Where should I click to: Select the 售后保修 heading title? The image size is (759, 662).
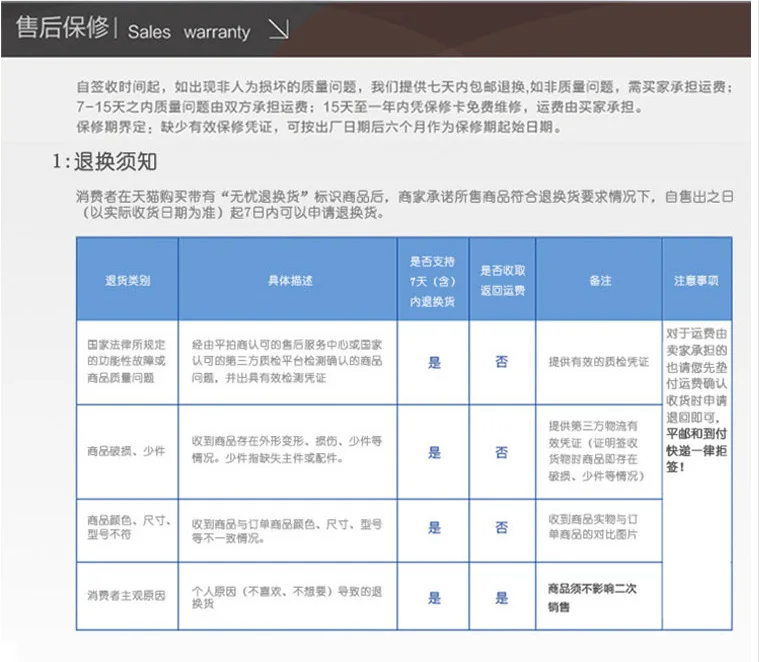point(62,27)
